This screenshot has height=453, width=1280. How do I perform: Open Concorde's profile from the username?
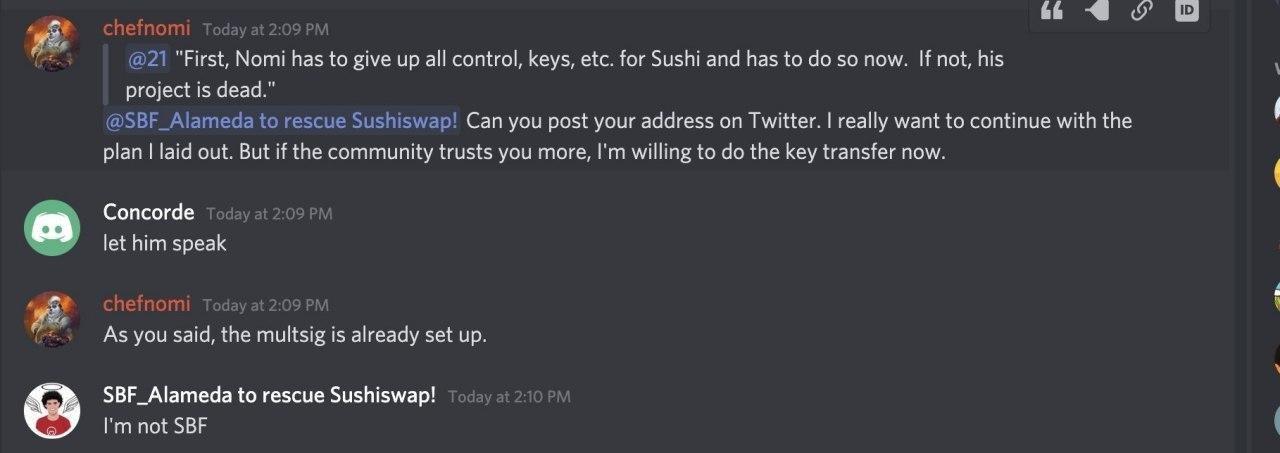pos(148,212)
